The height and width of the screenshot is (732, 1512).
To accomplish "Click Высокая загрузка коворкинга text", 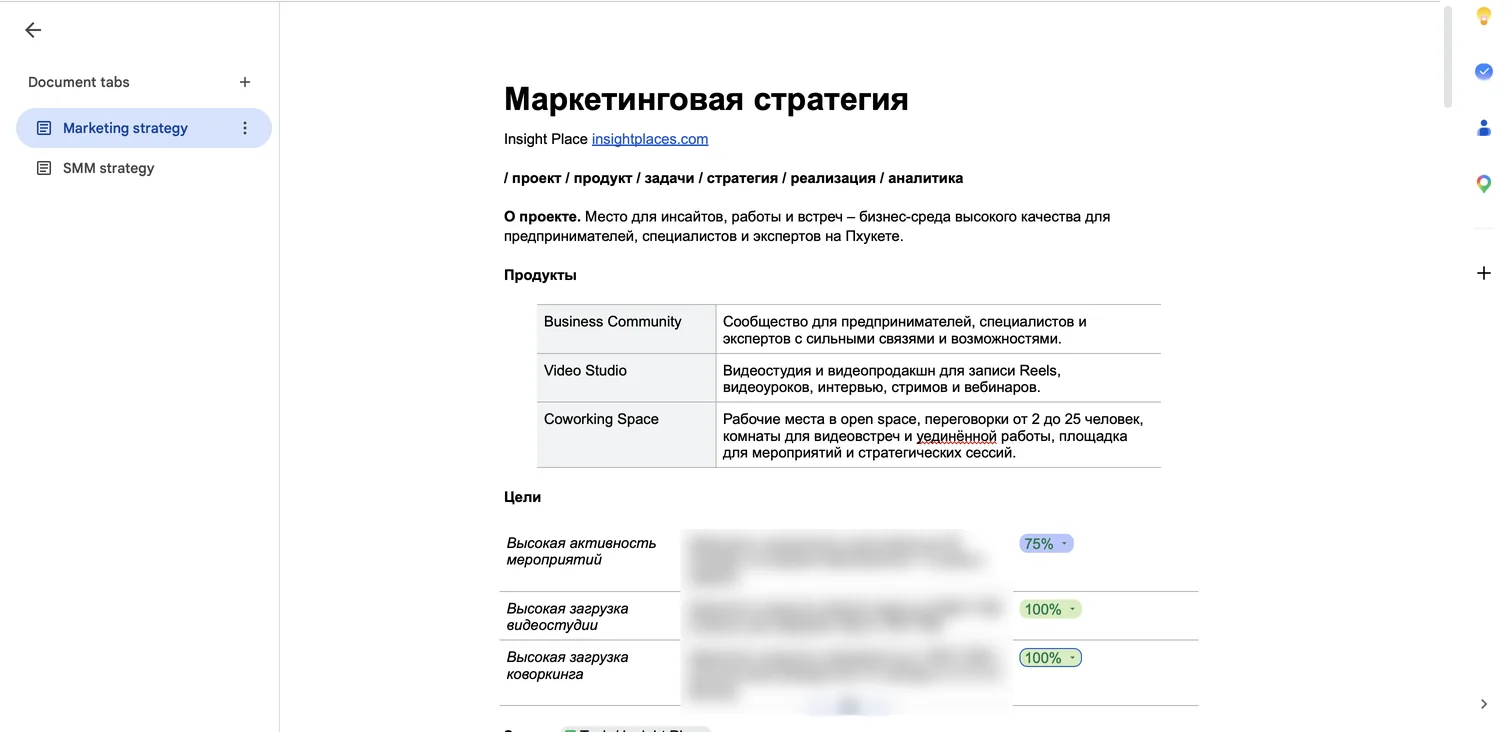I will click(x=567, y=666).
